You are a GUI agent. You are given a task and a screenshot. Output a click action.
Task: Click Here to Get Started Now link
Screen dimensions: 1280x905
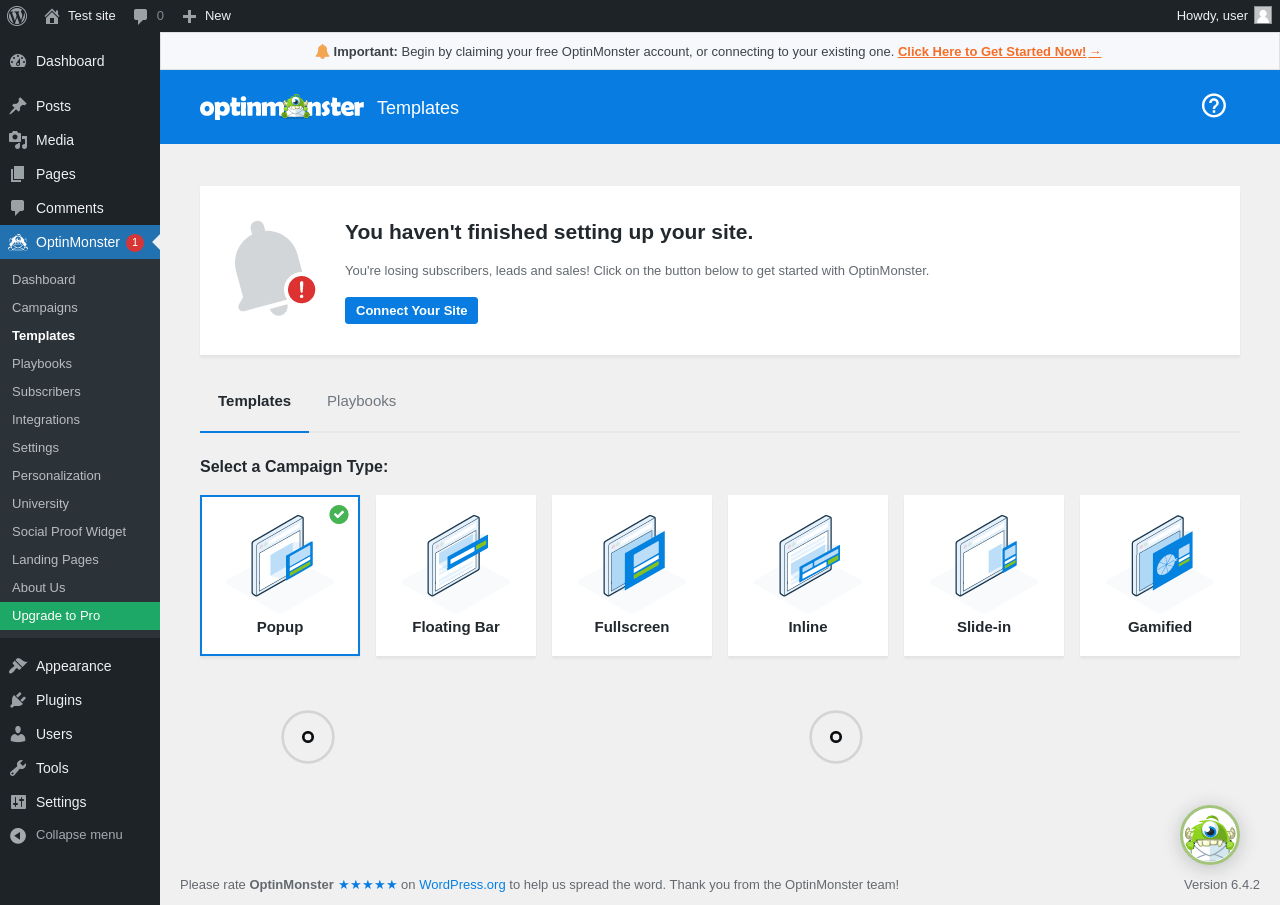tap(999, 51)
